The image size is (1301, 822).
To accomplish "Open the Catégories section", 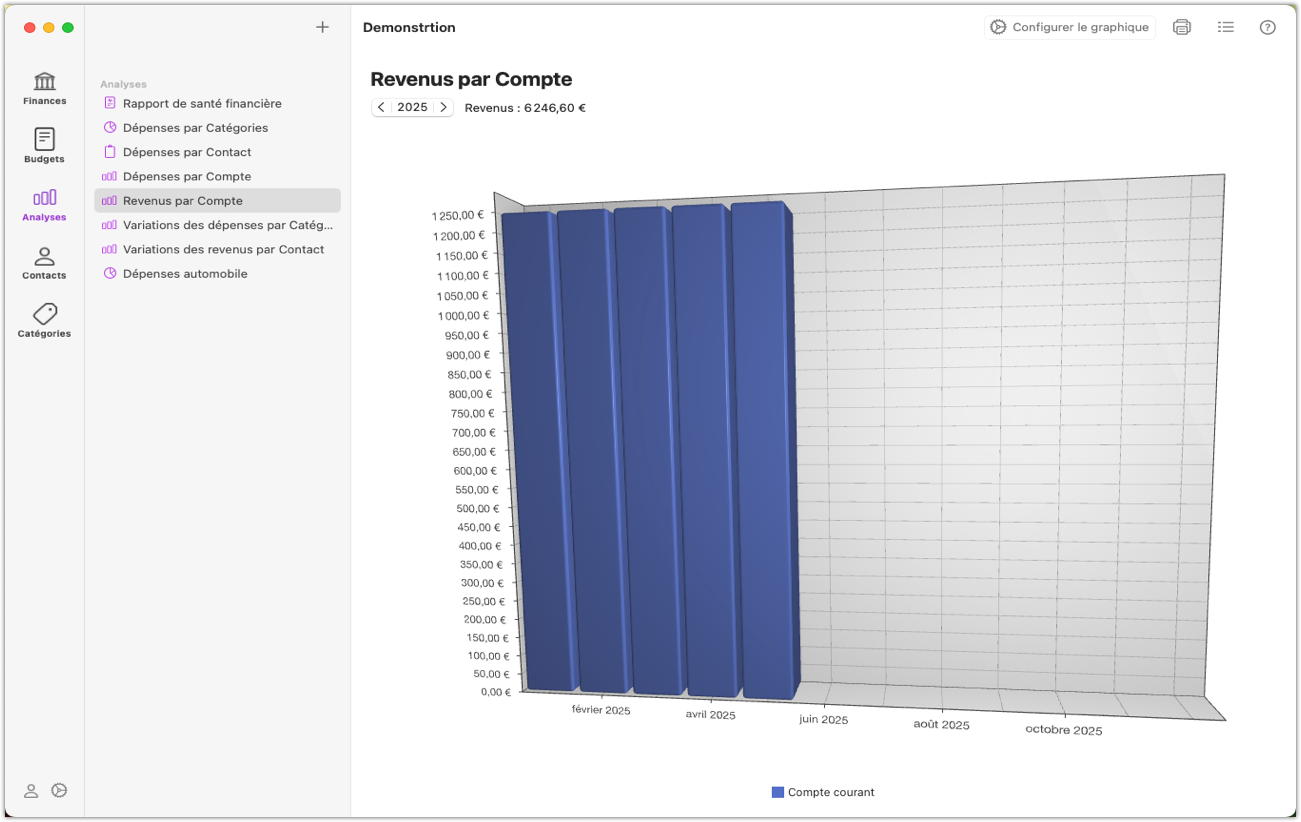I will (x=44, y=320).
